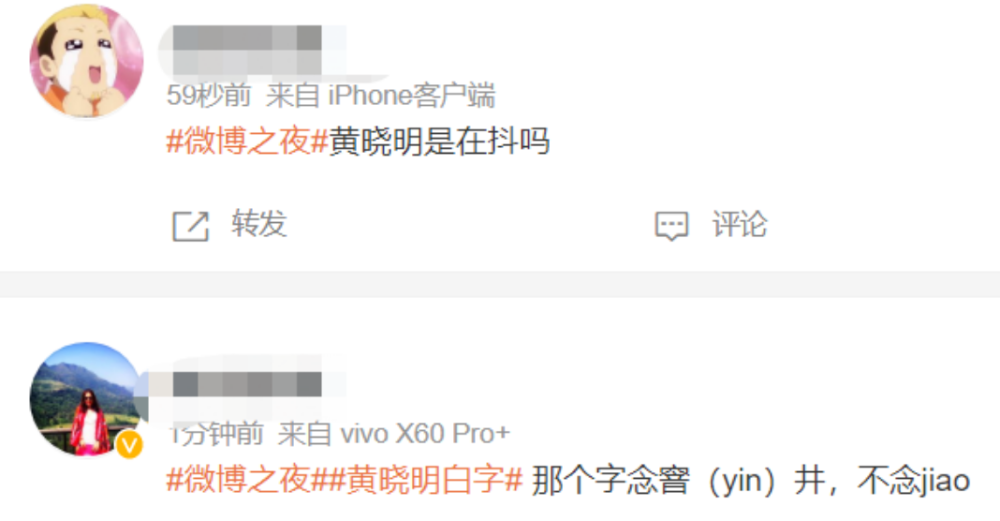Click the iPhone客户端 source link
1000x521 pixels.
[x=411, y=96]
